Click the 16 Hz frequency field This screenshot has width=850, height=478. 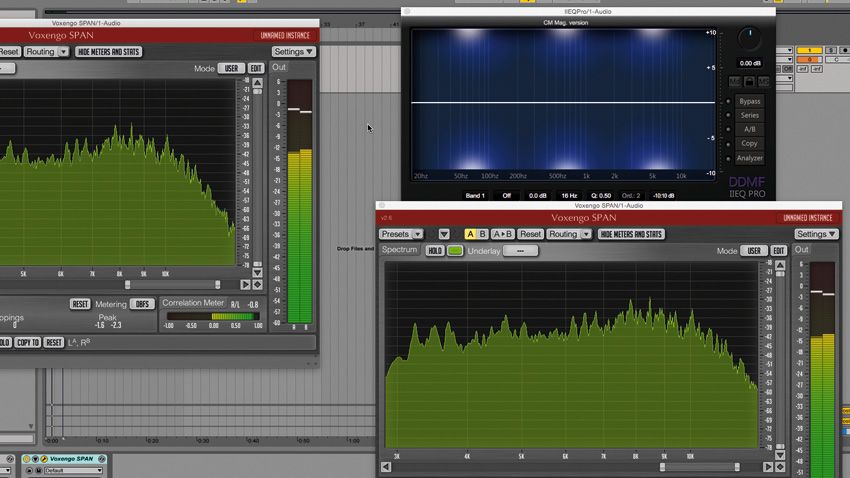(x=569, y=196)
